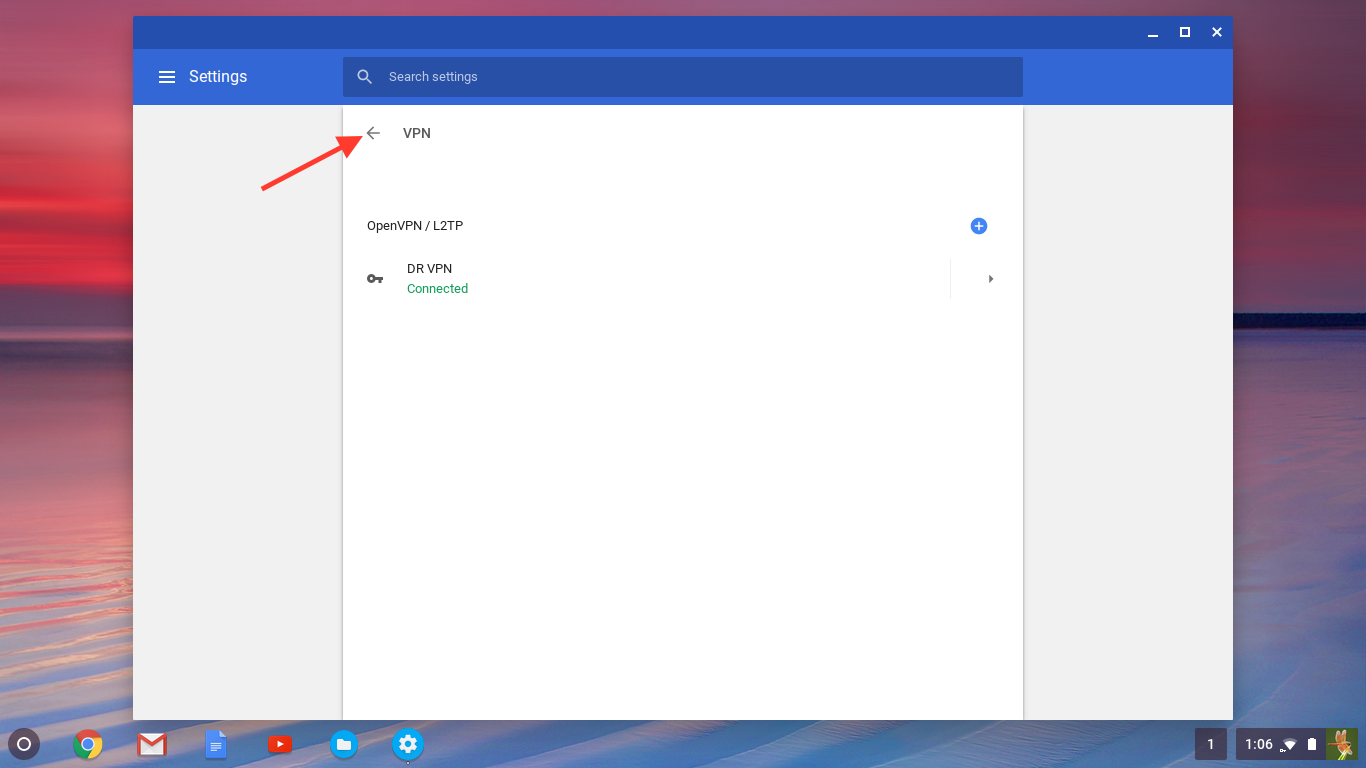Open the Settings app from the shelf

click(x=407, y=744)
